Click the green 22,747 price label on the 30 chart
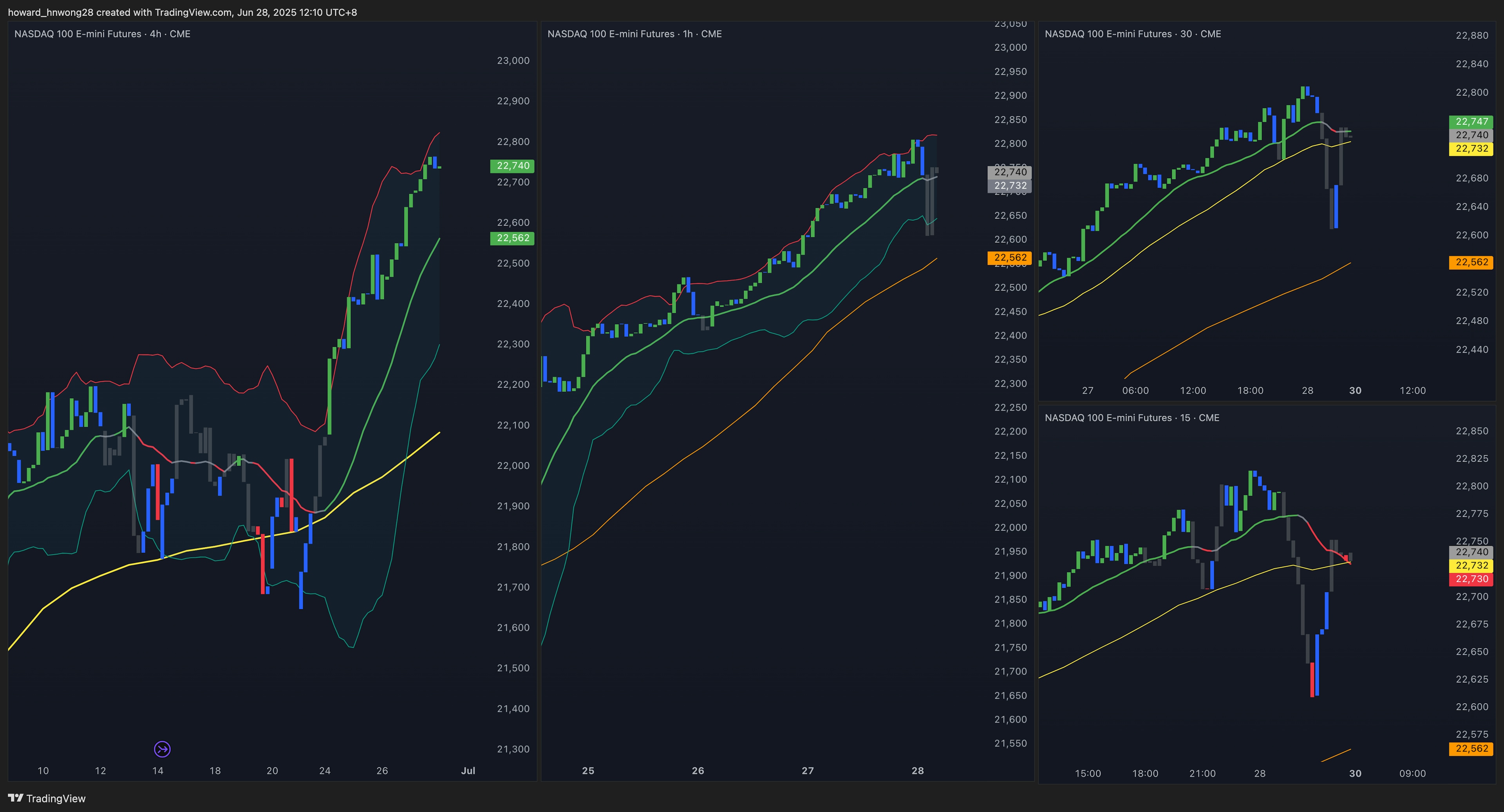Screen dimensions: 1504x812 tap(1471, 121)
